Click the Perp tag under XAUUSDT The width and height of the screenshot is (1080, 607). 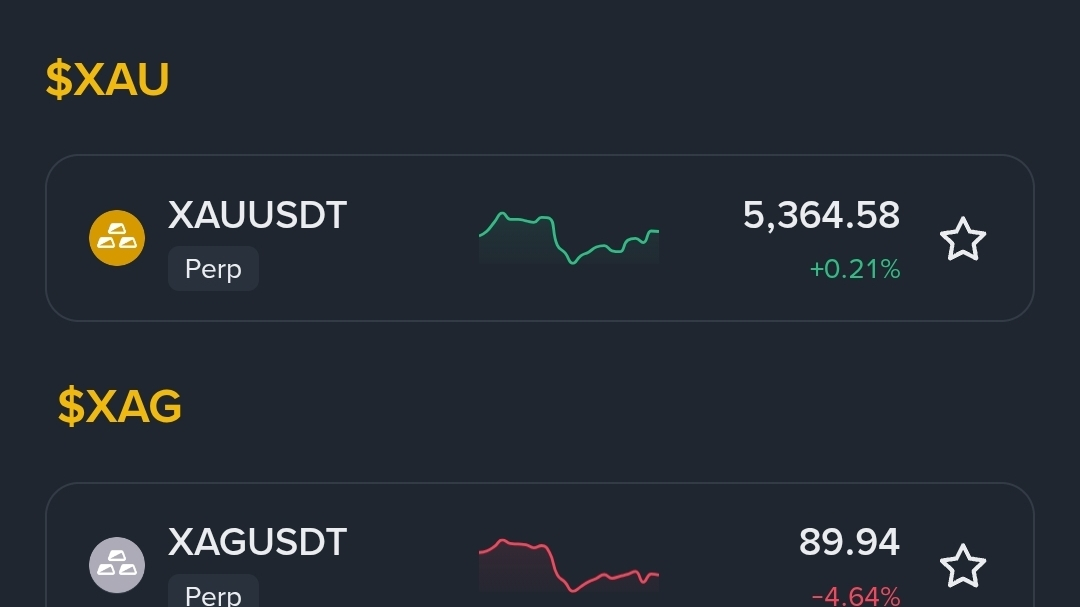pos(214,269)
